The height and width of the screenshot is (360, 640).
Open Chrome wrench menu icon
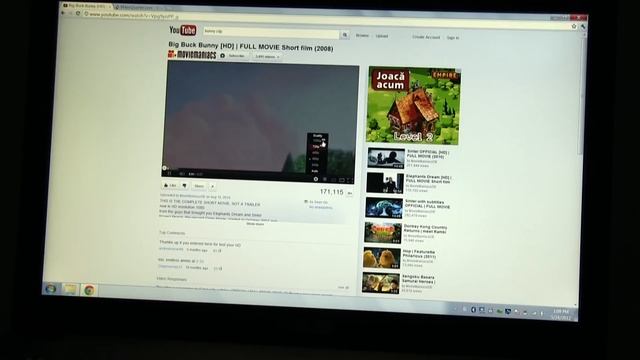pyautogui.click(x=583, y=27)
